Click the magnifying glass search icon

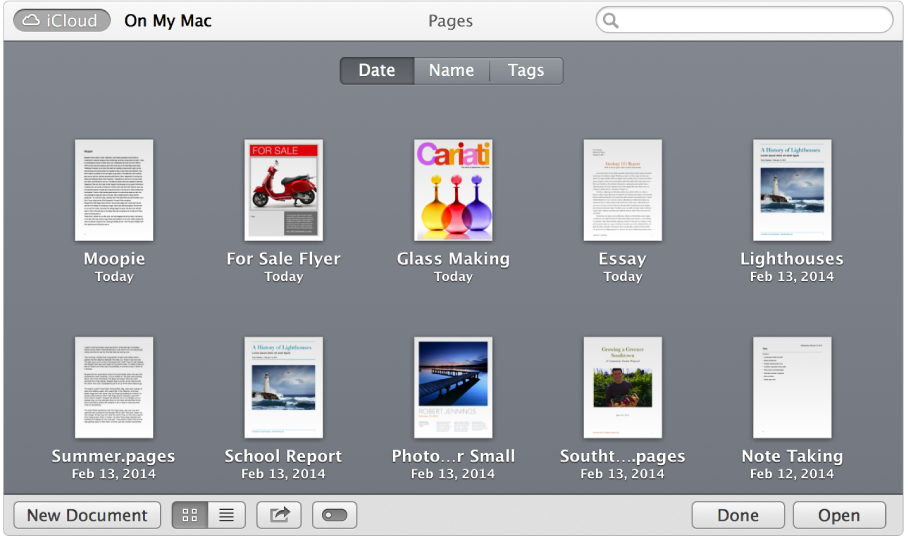pyautogui.click(x=611, y=21)
